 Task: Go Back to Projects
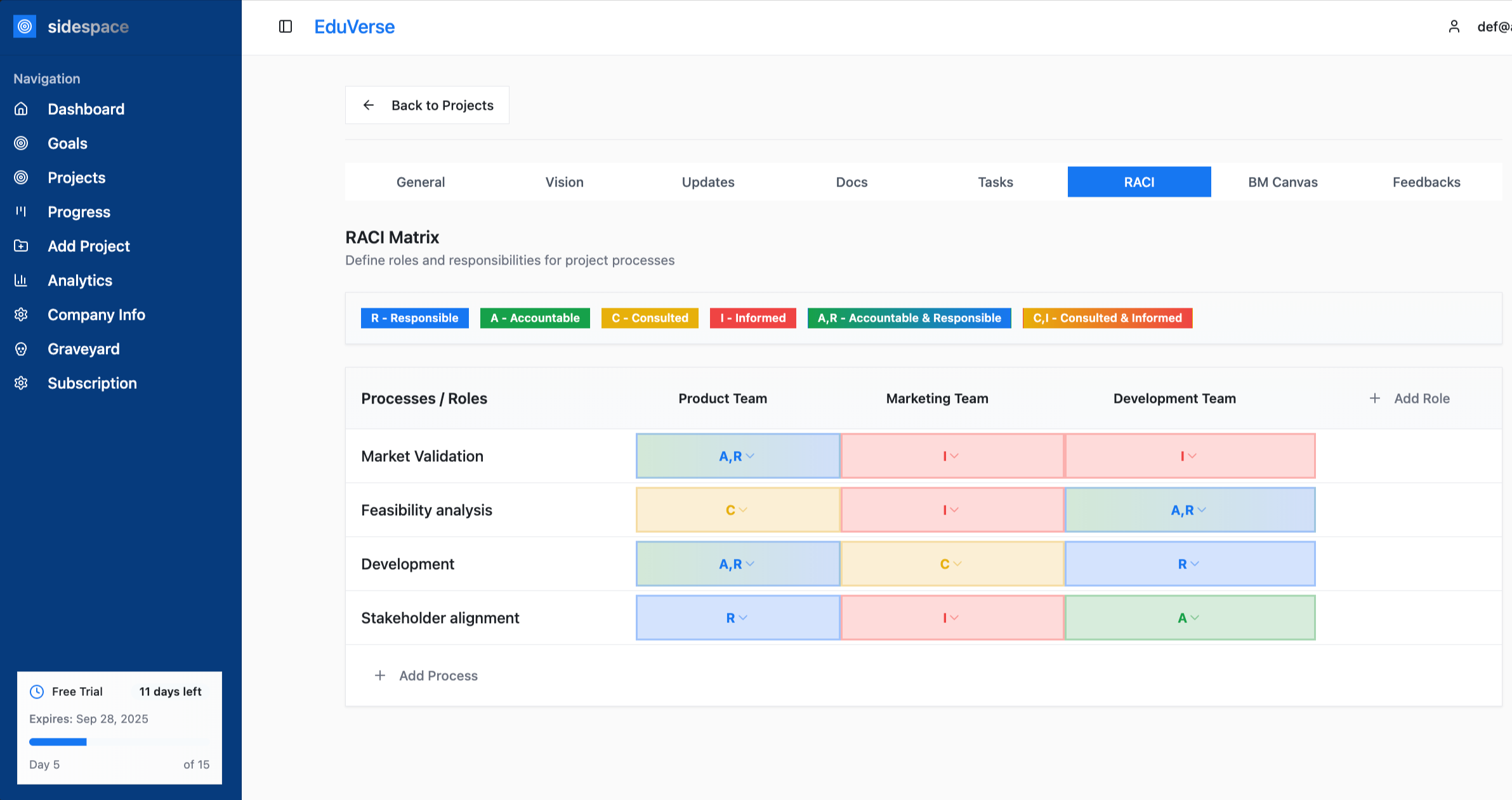(427, 105)
